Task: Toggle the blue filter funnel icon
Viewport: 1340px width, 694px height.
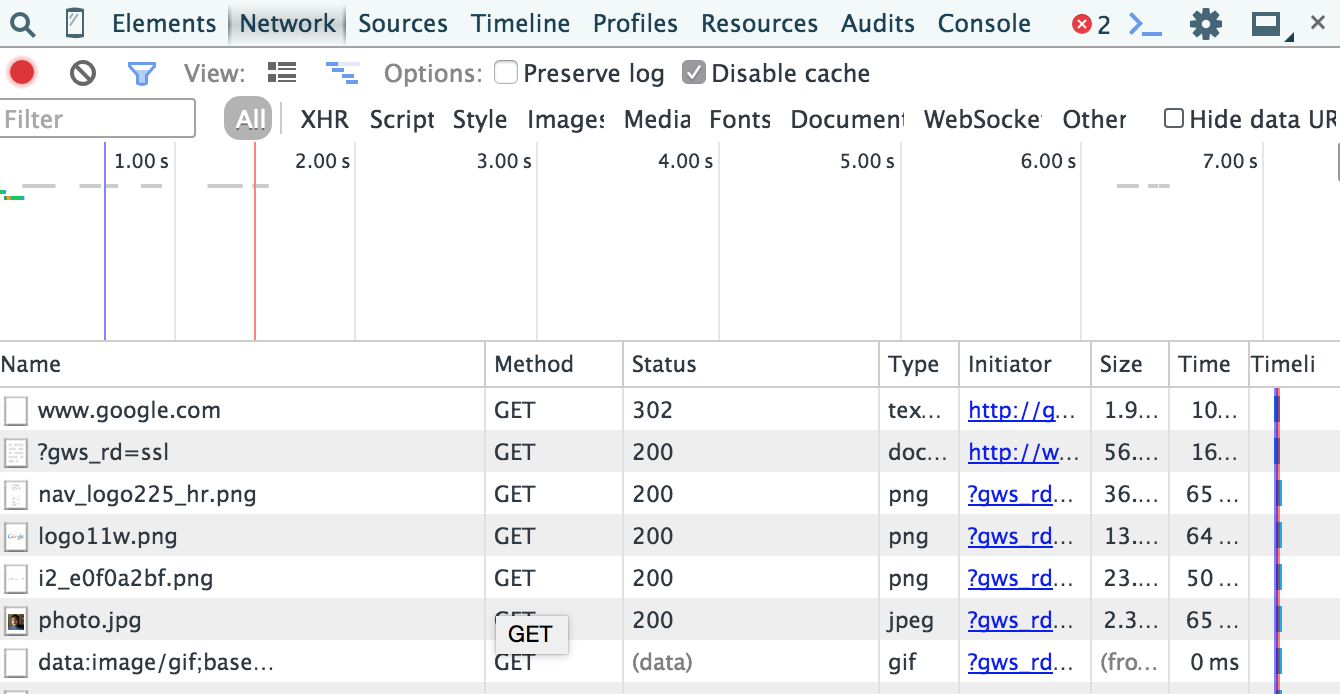Action: click(x=142, y=73)
